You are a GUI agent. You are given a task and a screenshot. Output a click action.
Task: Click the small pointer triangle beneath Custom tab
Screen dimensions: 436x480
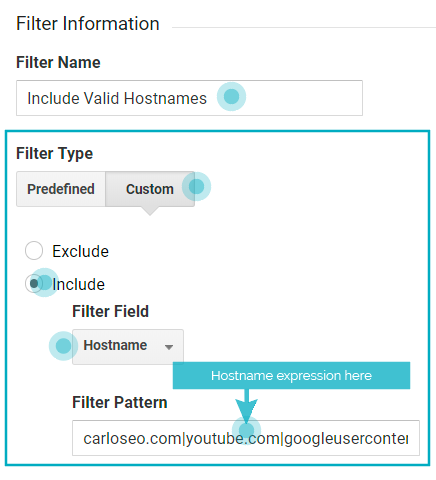click(x=150, y=211)
